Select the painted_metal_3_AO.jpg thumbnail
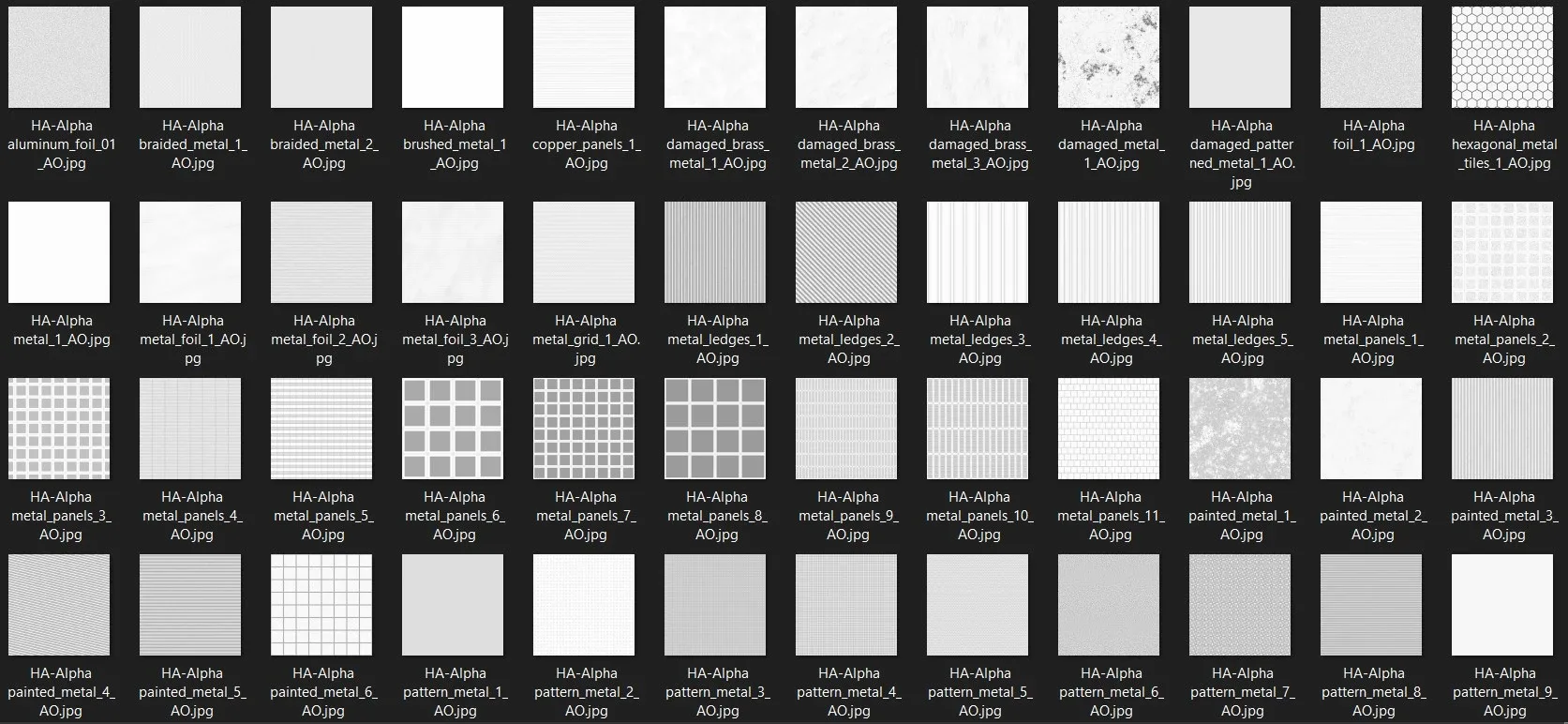 (1502, 429)
